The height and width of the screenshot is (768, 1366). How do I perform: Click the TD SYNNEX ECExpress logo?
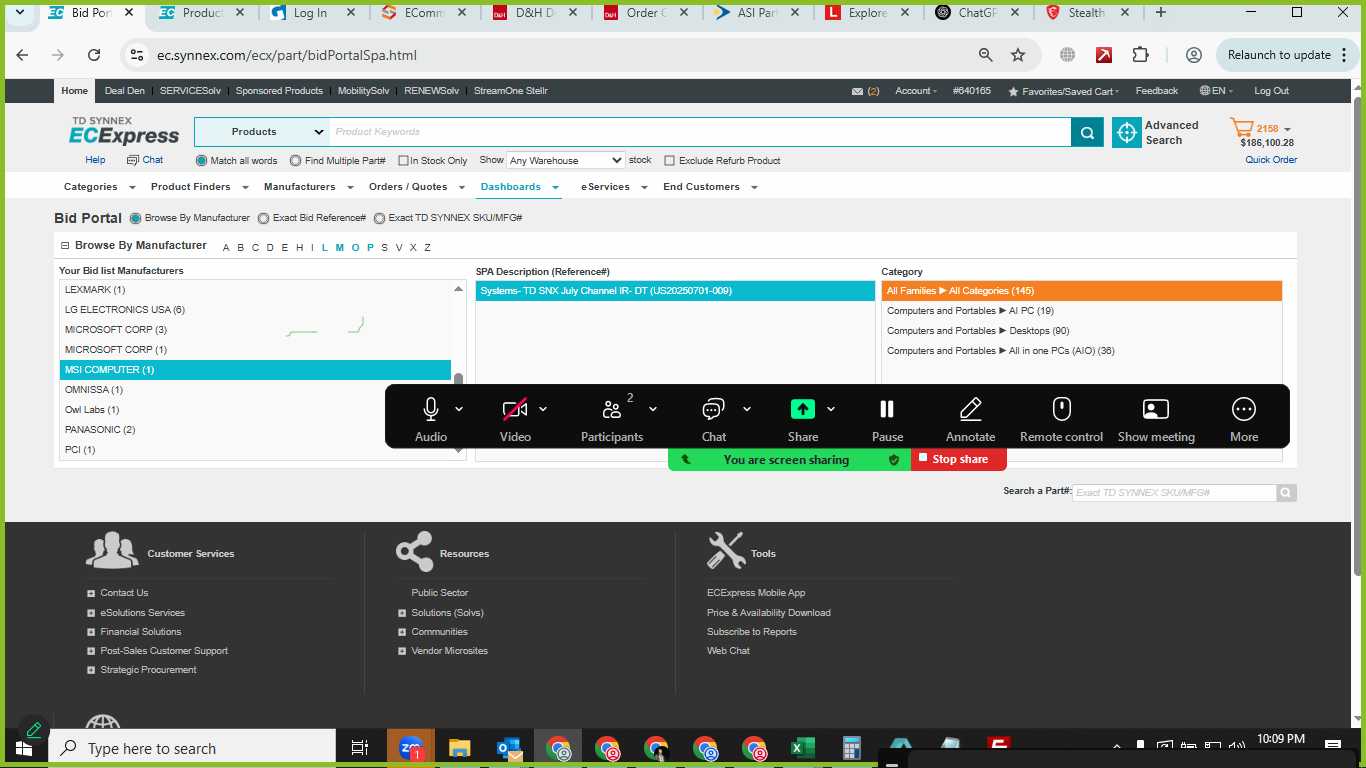click(124, 131)
